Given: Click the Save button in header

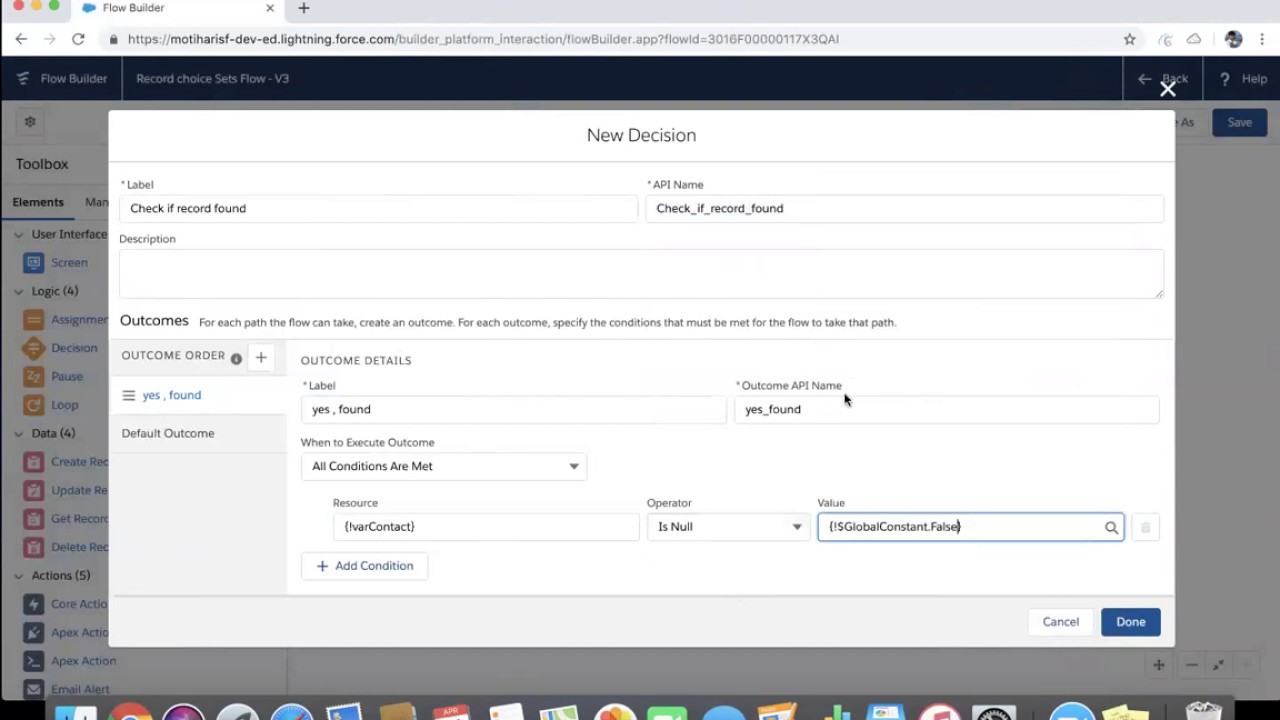Looking at the screenshot, I should click(1239, 122).
